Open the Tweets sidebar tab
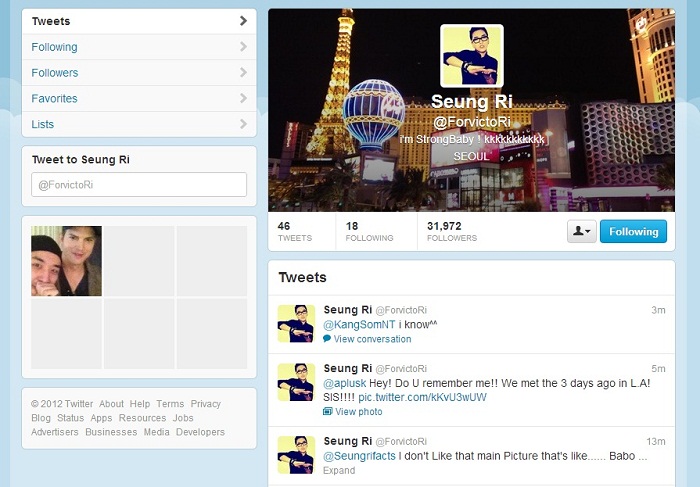Viewport: 700px width, 487px height. point(139,21)
